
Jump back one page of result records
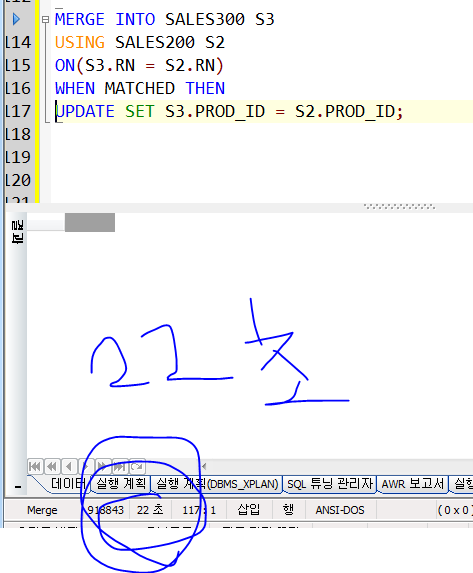(52, 466)
